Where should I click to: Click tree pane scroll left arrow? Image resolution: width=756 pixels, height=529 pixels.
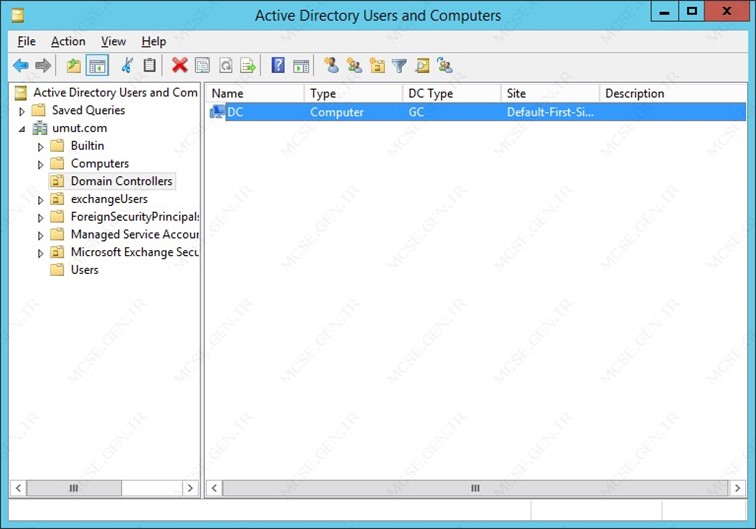[18, 488]
